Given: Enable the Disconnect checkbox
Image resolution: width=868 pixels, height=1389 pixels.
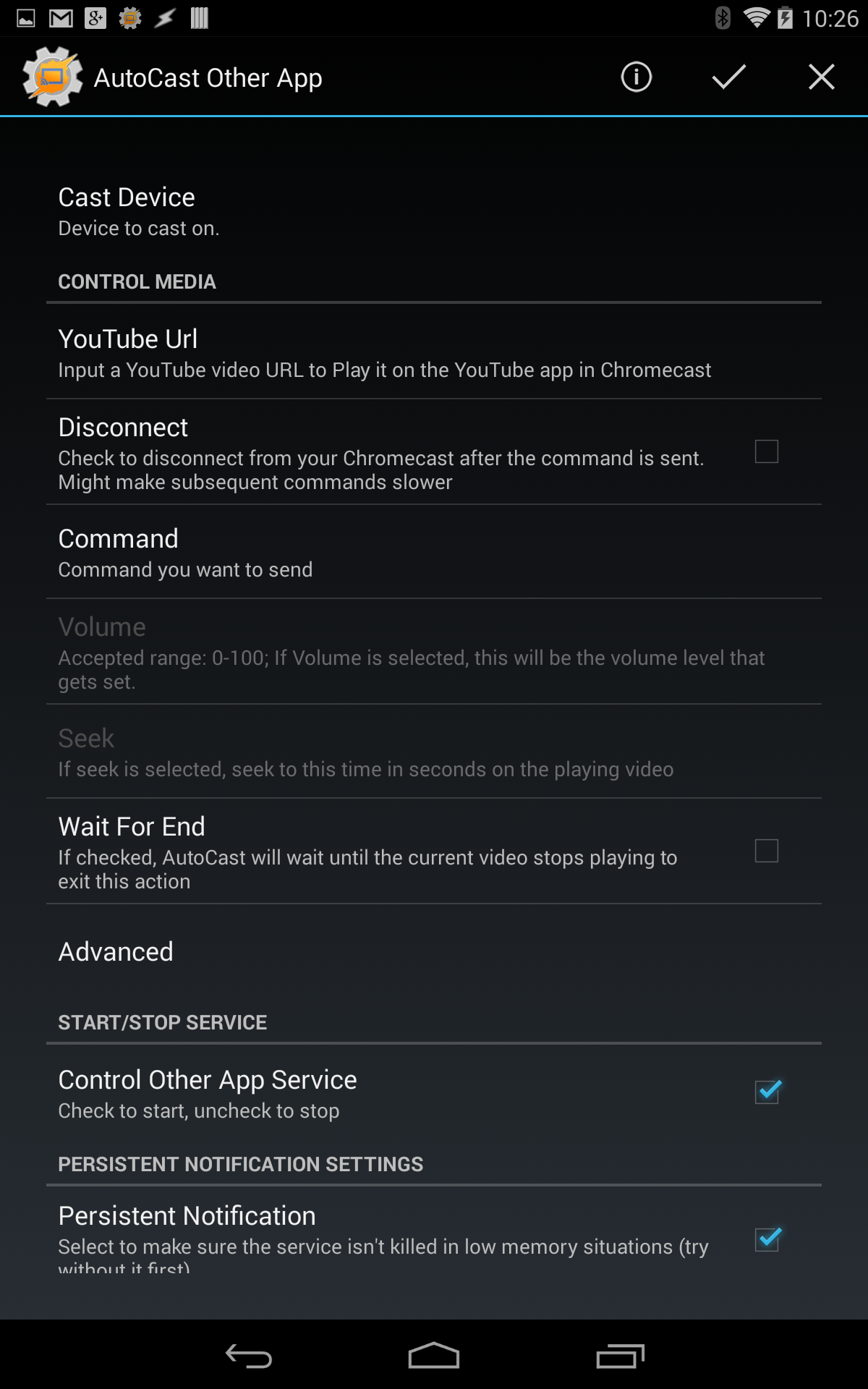Looking at the screenshot, I should click(767, 452).
